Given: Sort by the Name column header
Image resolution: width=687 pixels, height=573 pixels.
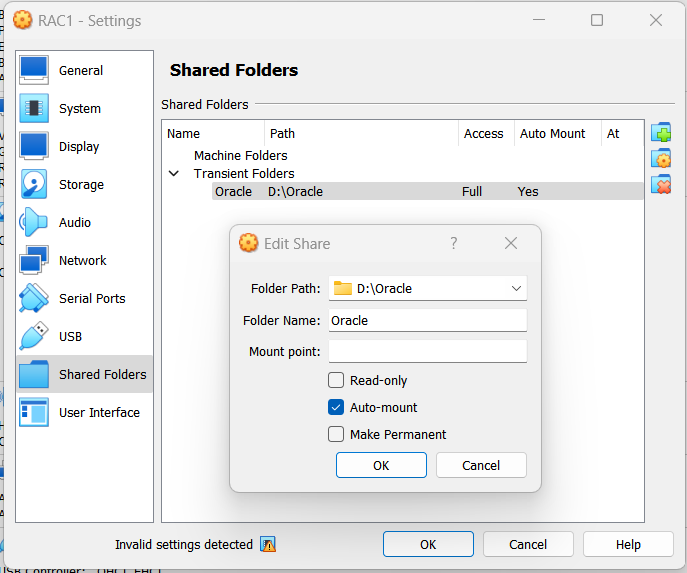Looking at the screenshot, I should coord(213,134).
